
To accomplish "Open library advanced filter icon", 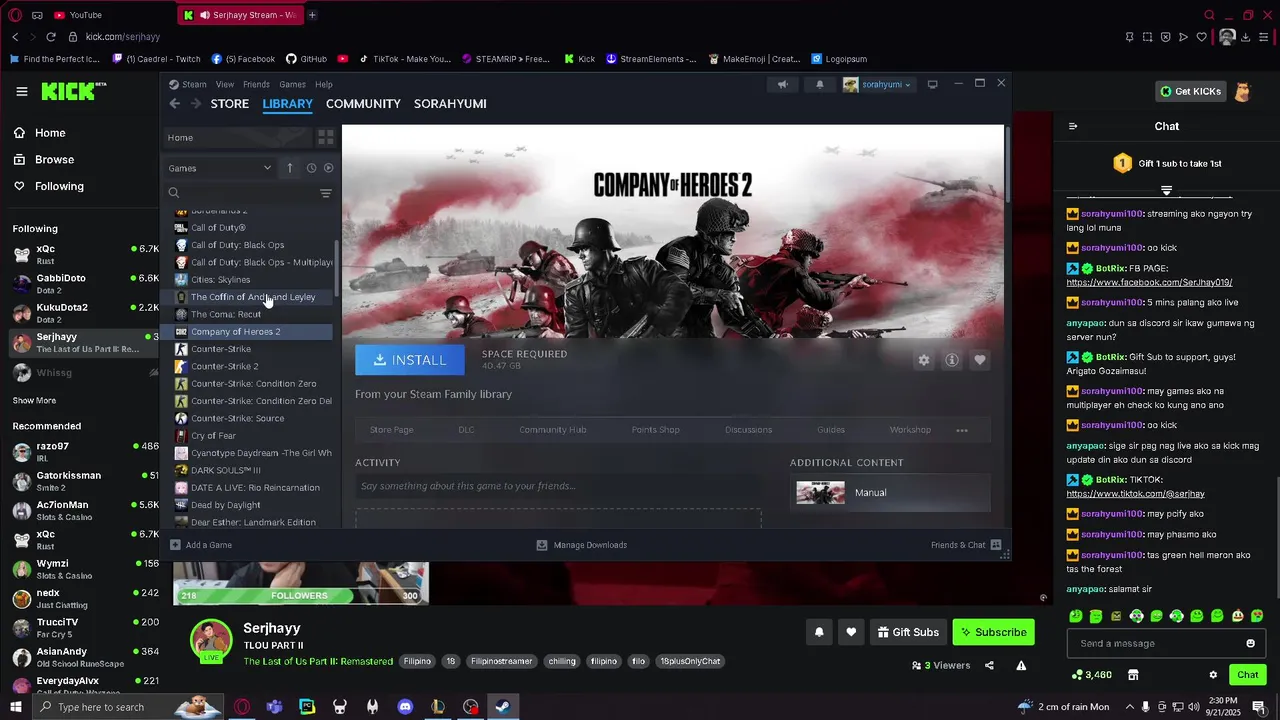I will pos(326,193).
